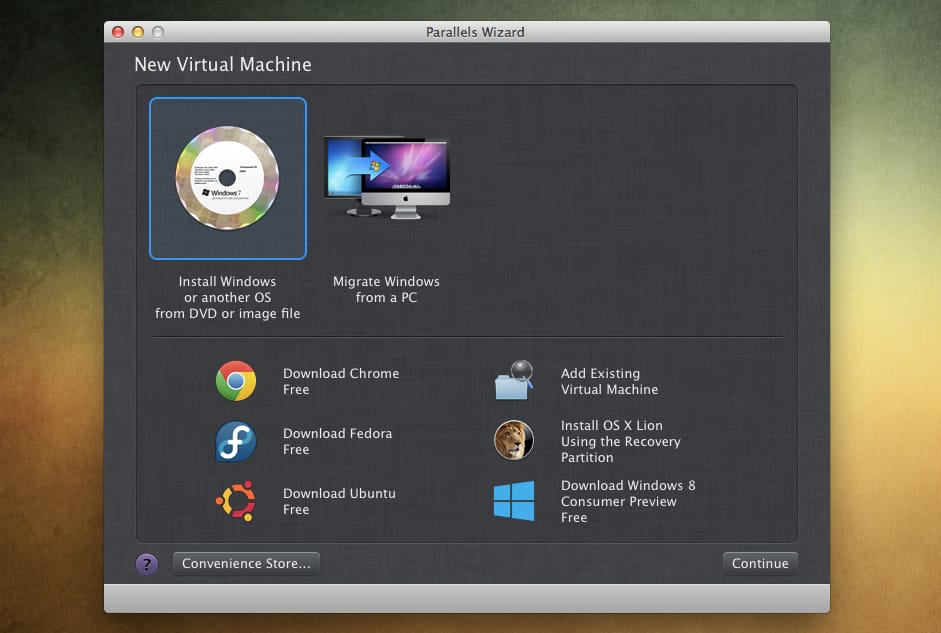This screenshot has width=941, height=633.
Task: Select 'Download Windows 8 Consumer Preview' text
Action: pos(628,493)
